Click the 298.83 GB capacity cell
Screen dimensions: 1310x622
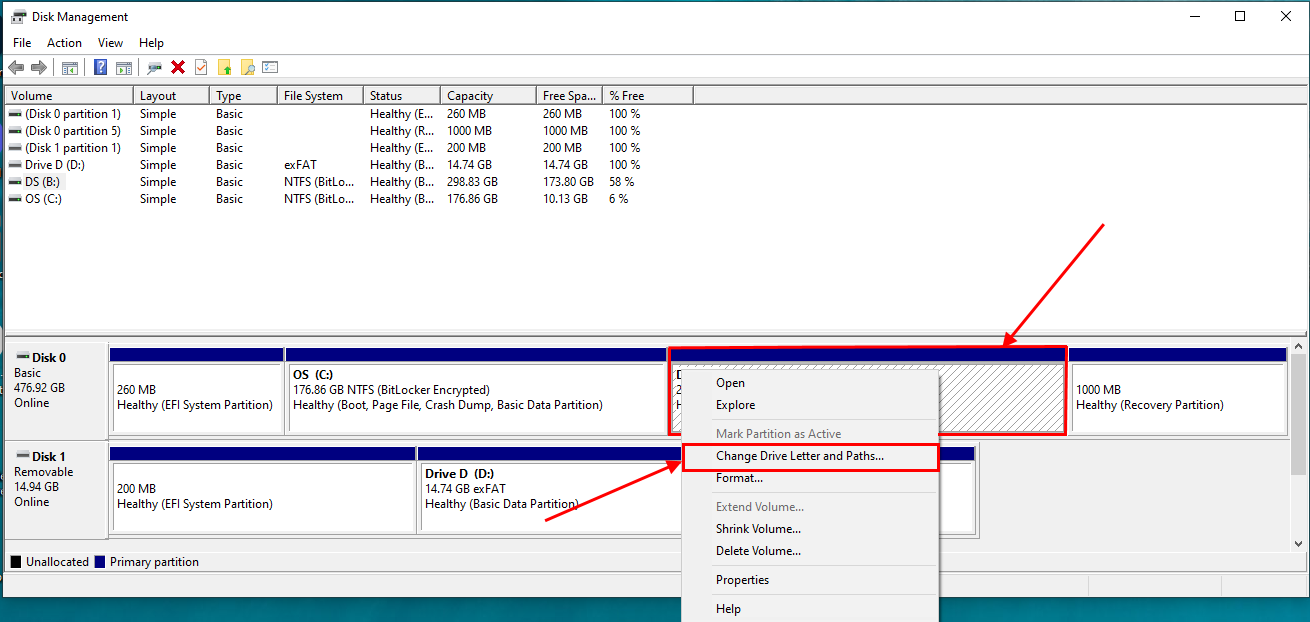pyautogui.click(x=472, y=182)
